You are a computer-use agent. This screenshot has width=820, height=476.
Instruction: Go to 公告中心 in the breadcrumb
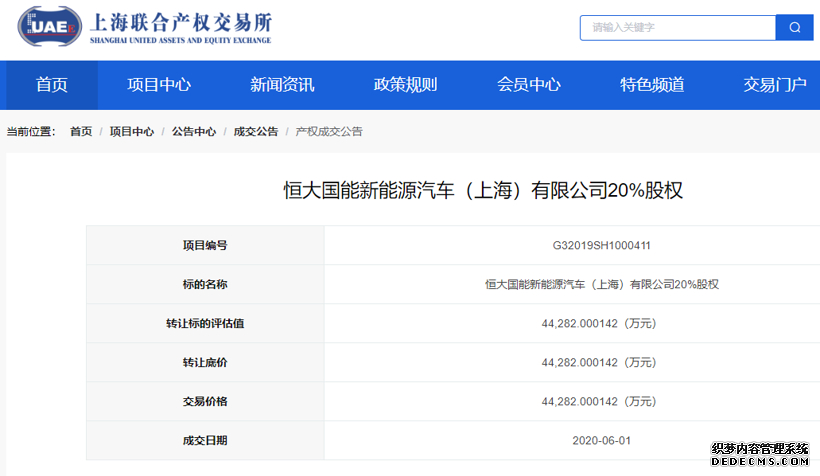pyautogui.click(x=194, y=131)
